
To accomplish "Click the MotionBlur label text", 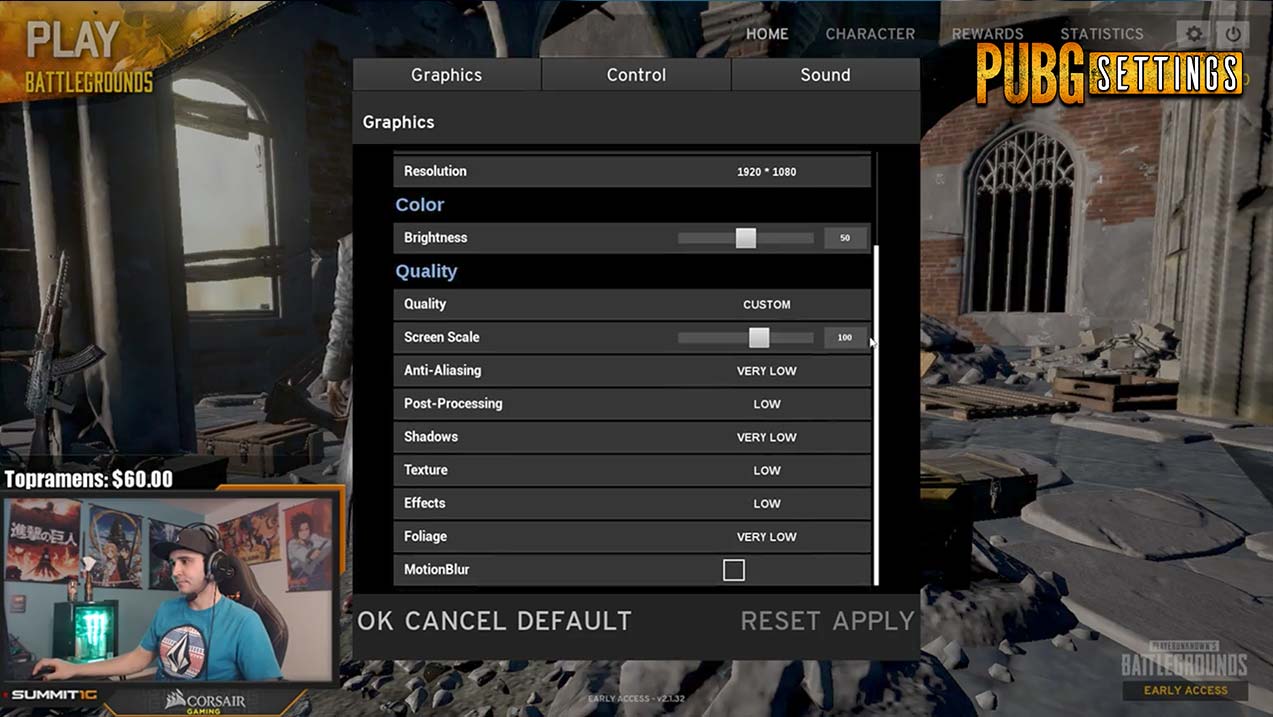I will [x=436, y=570].
